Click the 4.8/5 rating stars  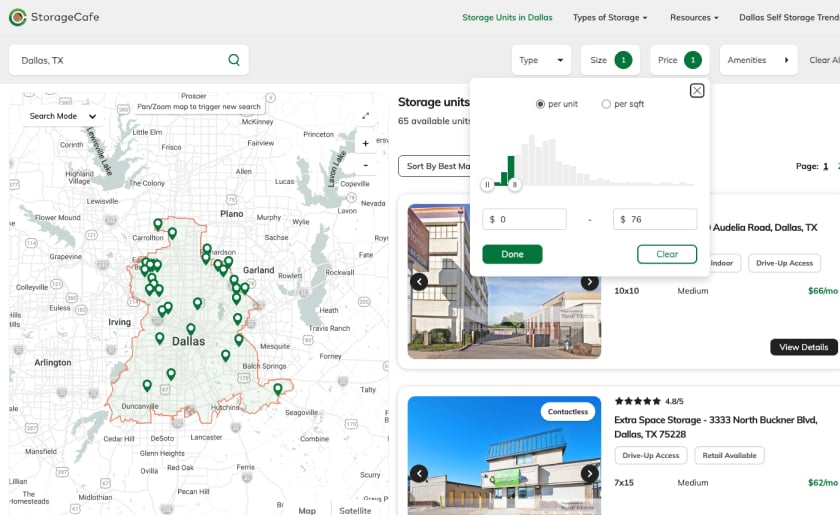(x=638, y=401)
